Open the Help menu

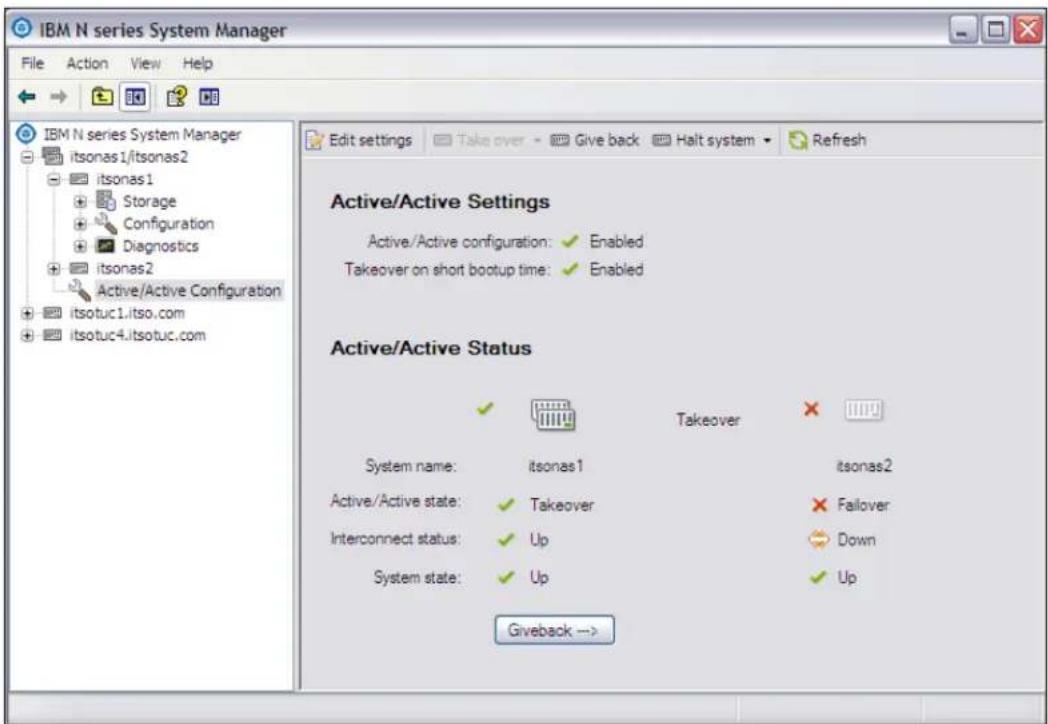coord(197,64)
